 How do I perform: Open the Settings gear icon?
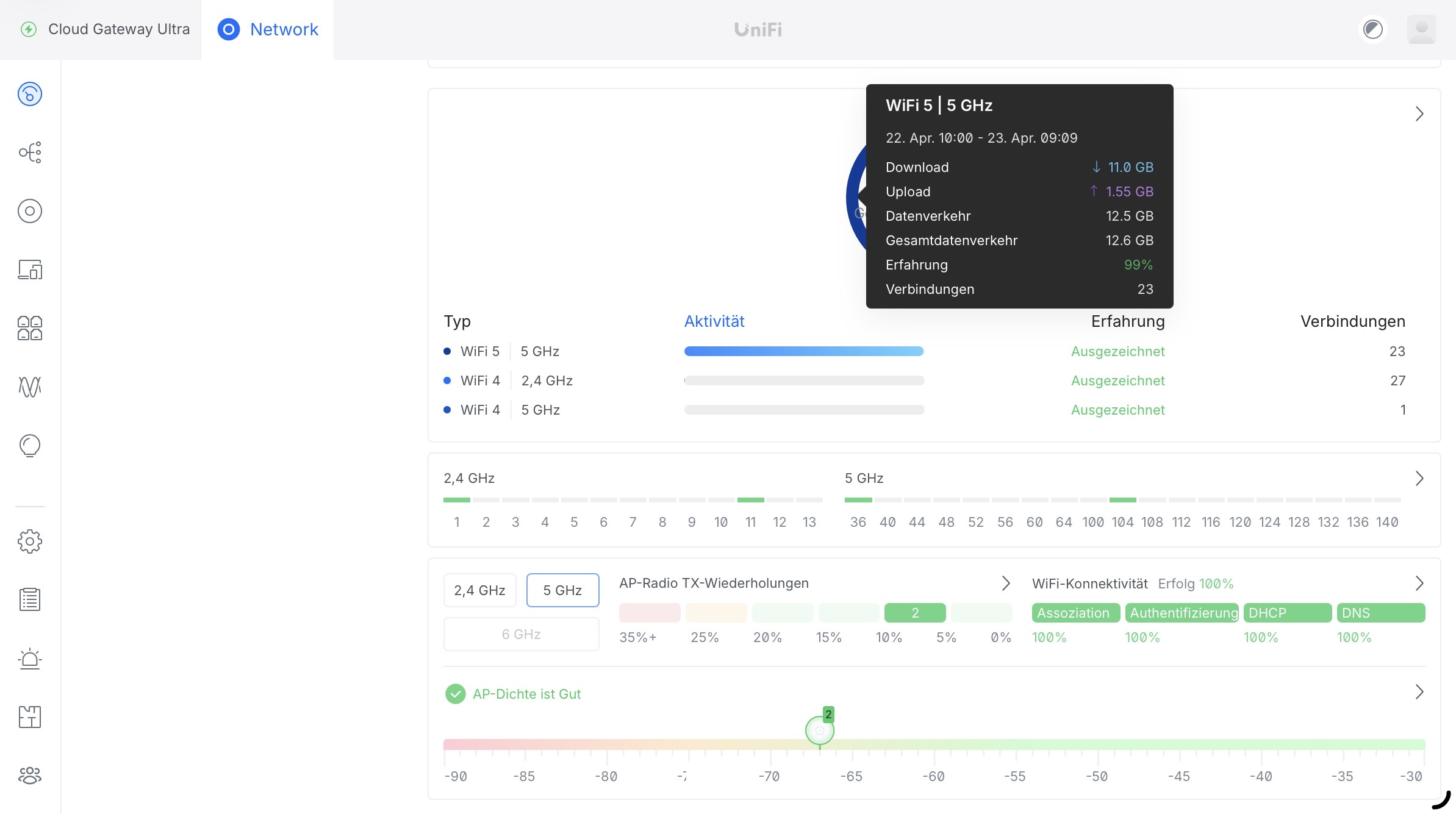point(30,541)
